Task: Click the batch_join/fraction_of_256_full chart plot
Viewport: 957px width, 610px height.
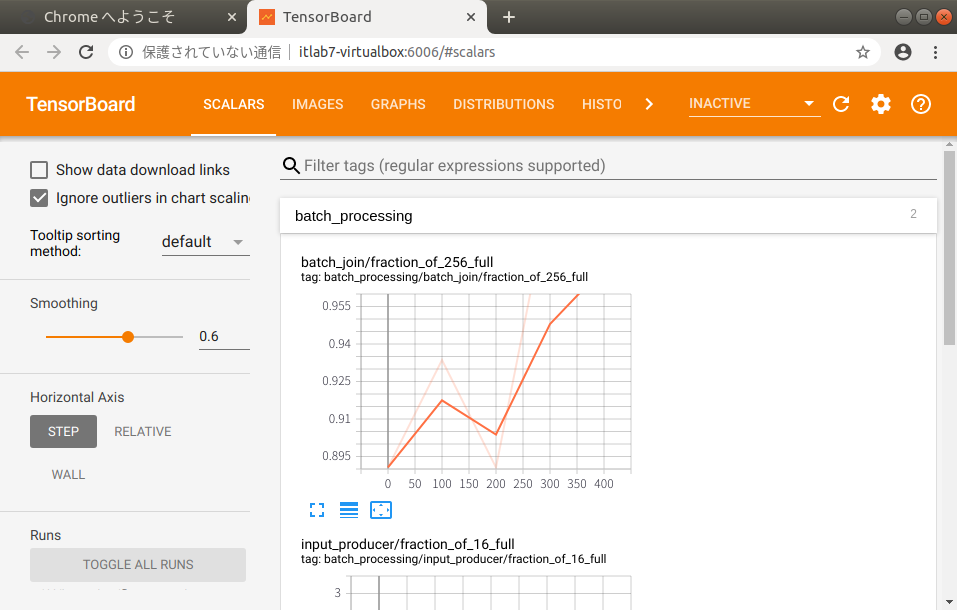Action: click(x=496, y=383)
